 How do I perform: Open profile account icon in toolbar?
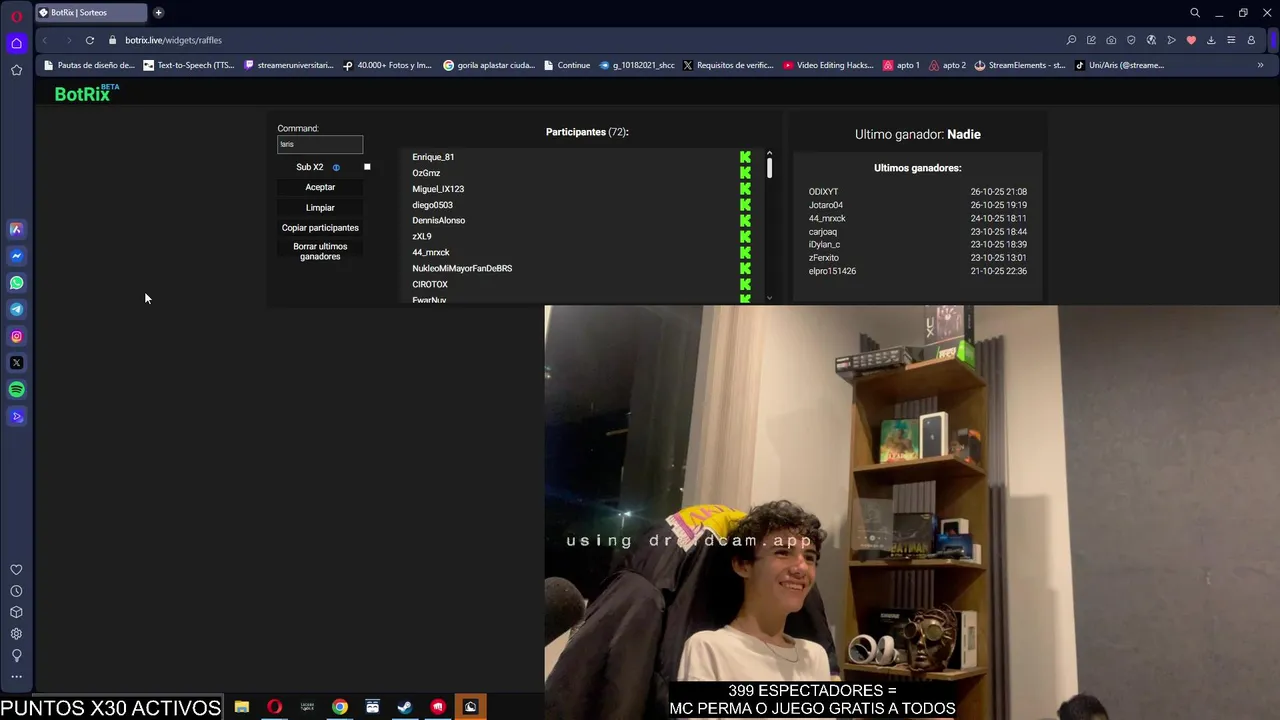tap(1251, 40)
